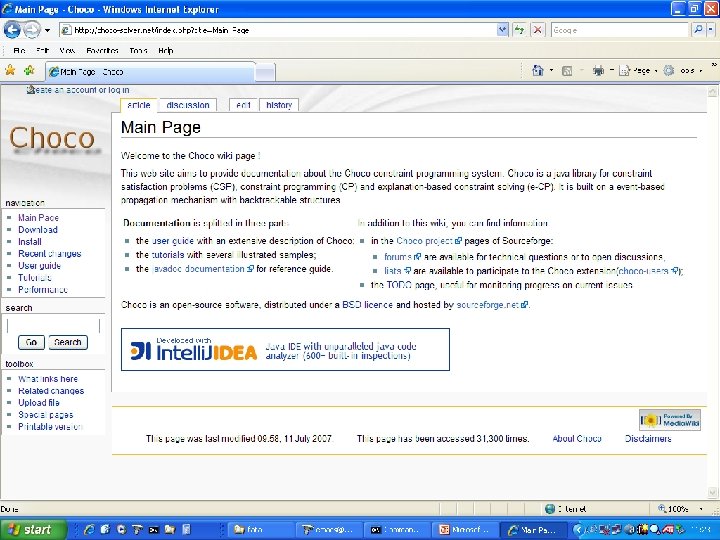Viewport: 720px width, 540px height.
Task: Open the View menu
Action: click(67, 51)
